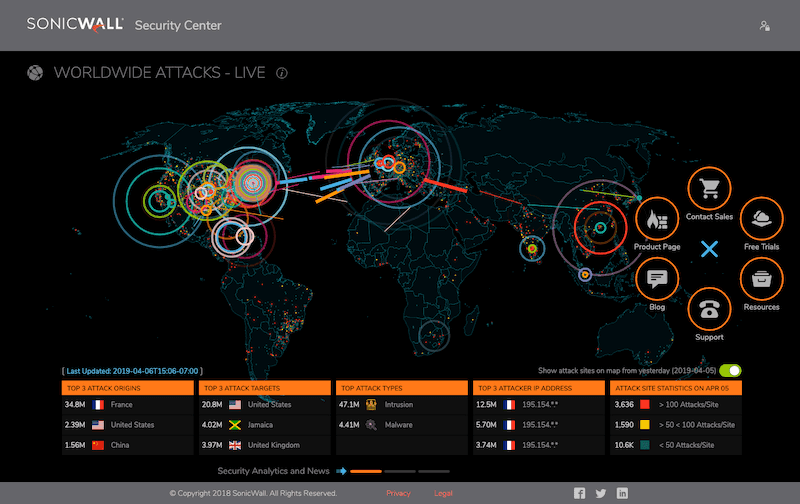Click the user account icon in header
Image resolution: width=800 pixels, height=504 pixels.
coord(765,25)
